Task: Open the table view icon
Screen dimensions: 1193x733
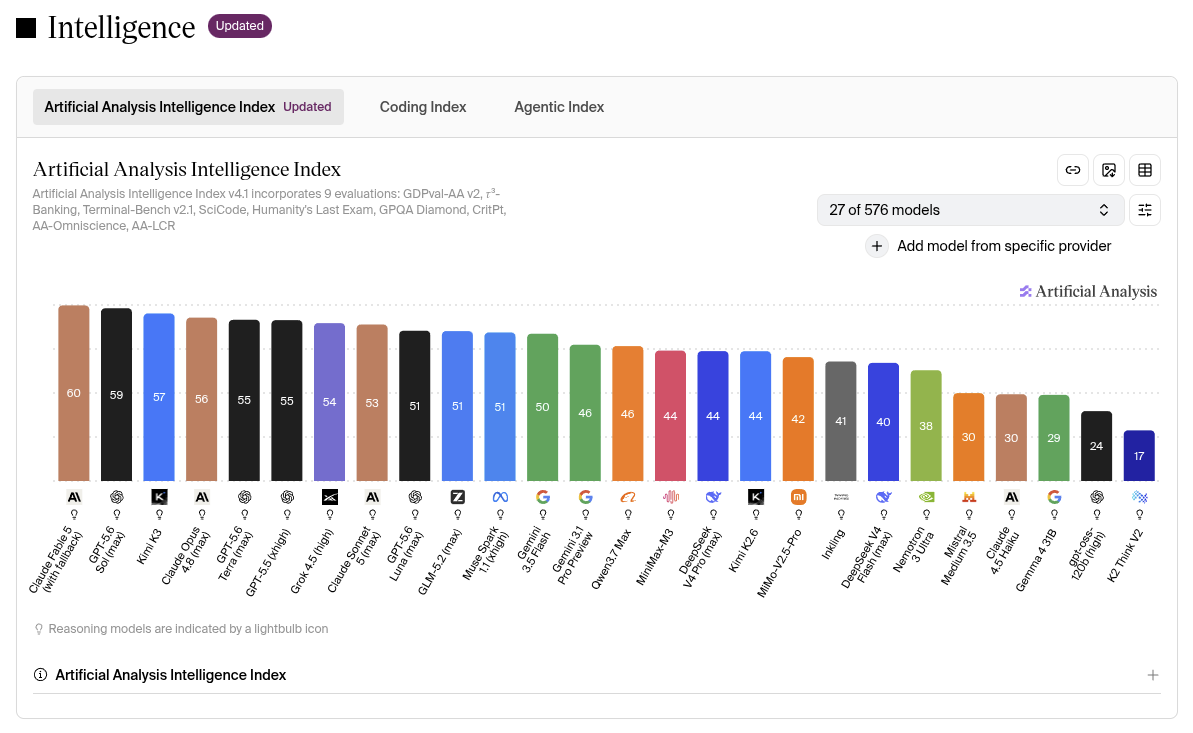Action: tap(1144, 170)
